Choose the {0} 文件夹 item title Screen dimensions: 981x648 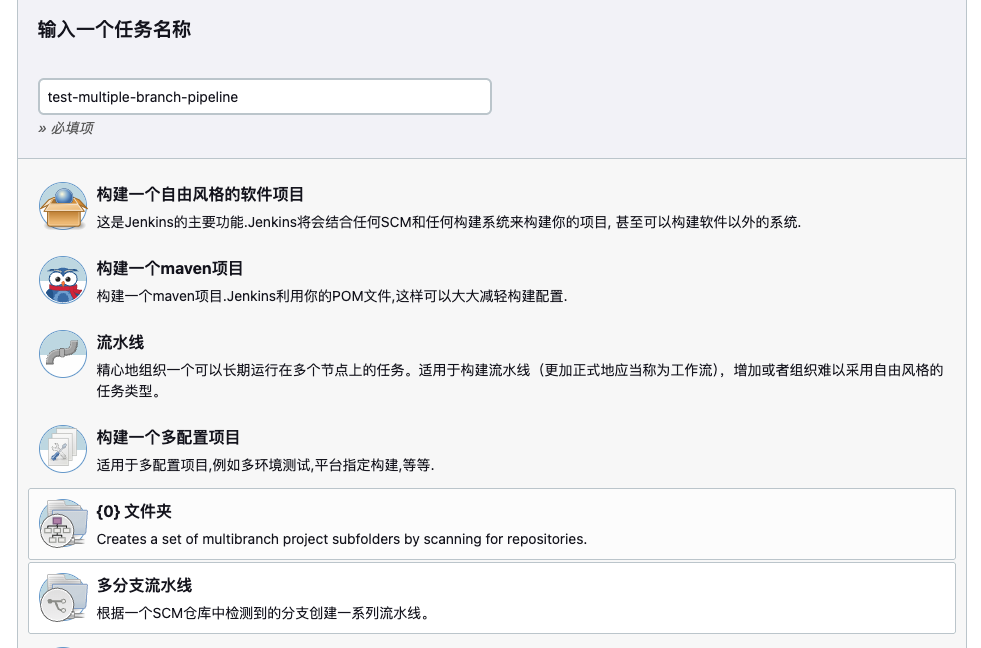134,511
